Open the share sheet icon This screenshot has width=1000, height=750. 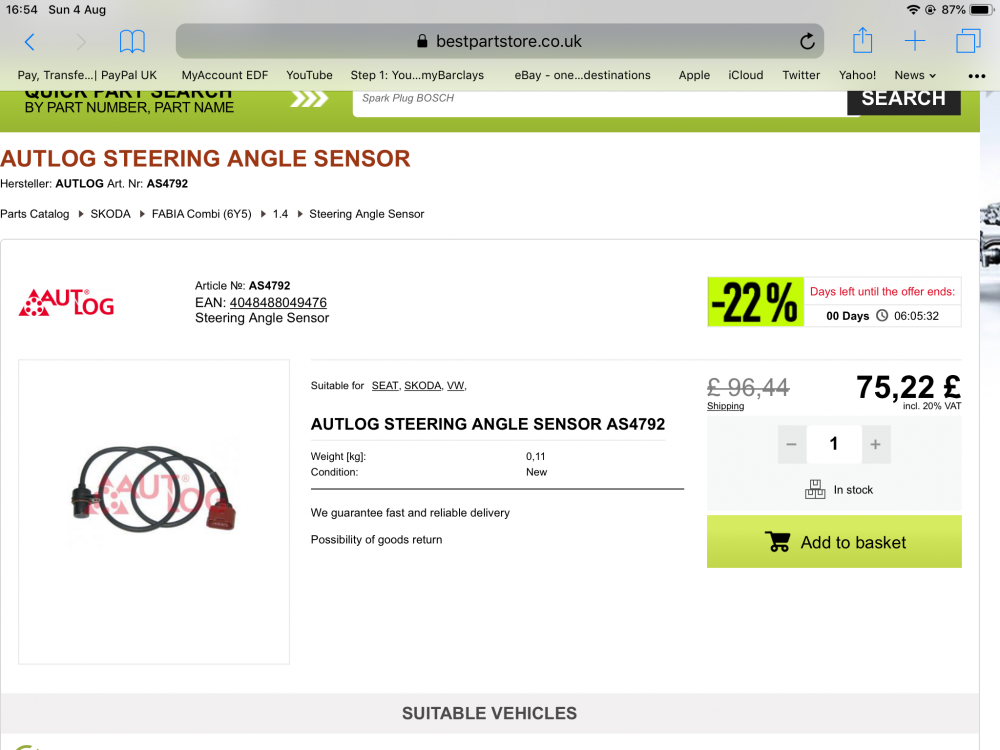(862, 41)
